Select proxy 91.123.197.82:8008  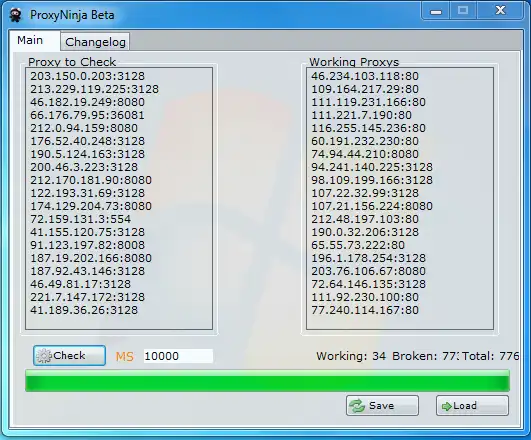click(x=87, y=245)
